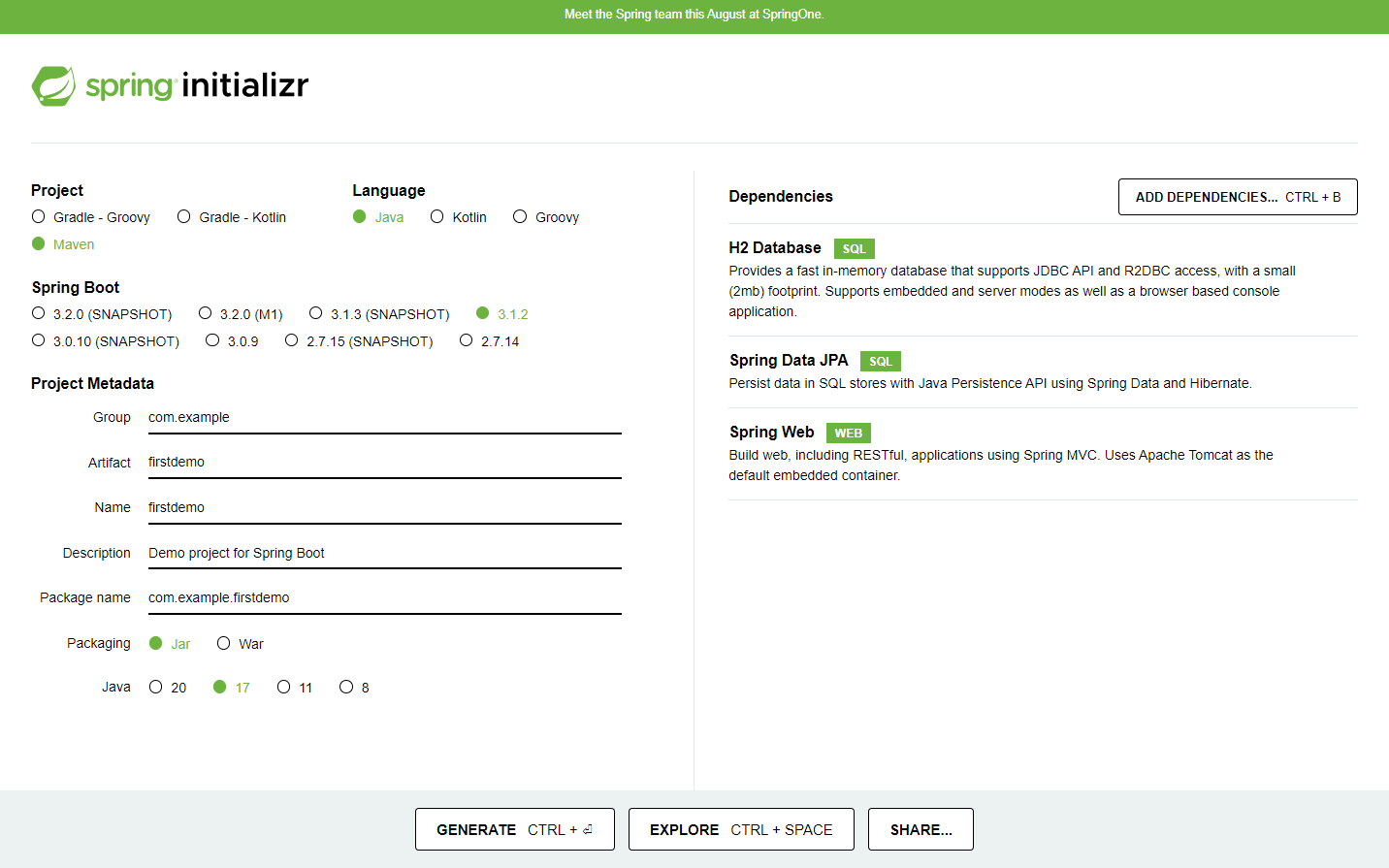Image resolution: width=1389 pixels, height=868 pixels.
Task: Select Spring Boot 2.7.15 (SNAPSHOT)
Action: (359, 341)
